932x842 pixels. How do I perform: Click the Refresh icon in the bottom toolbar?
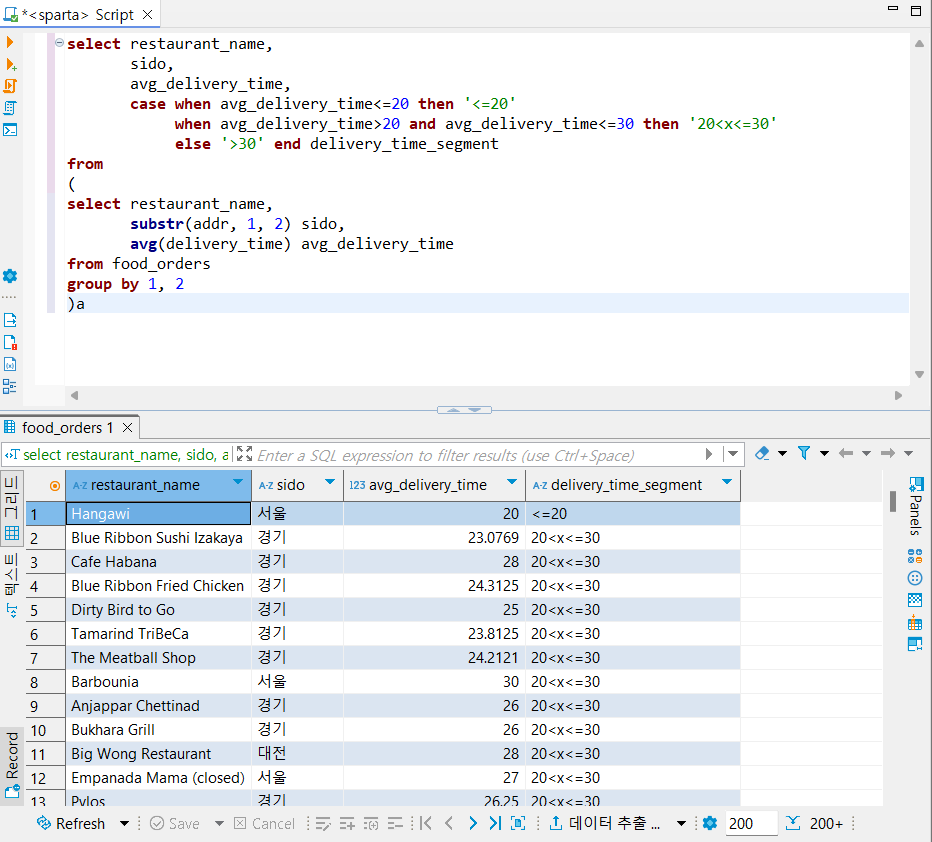click(44, 823)
